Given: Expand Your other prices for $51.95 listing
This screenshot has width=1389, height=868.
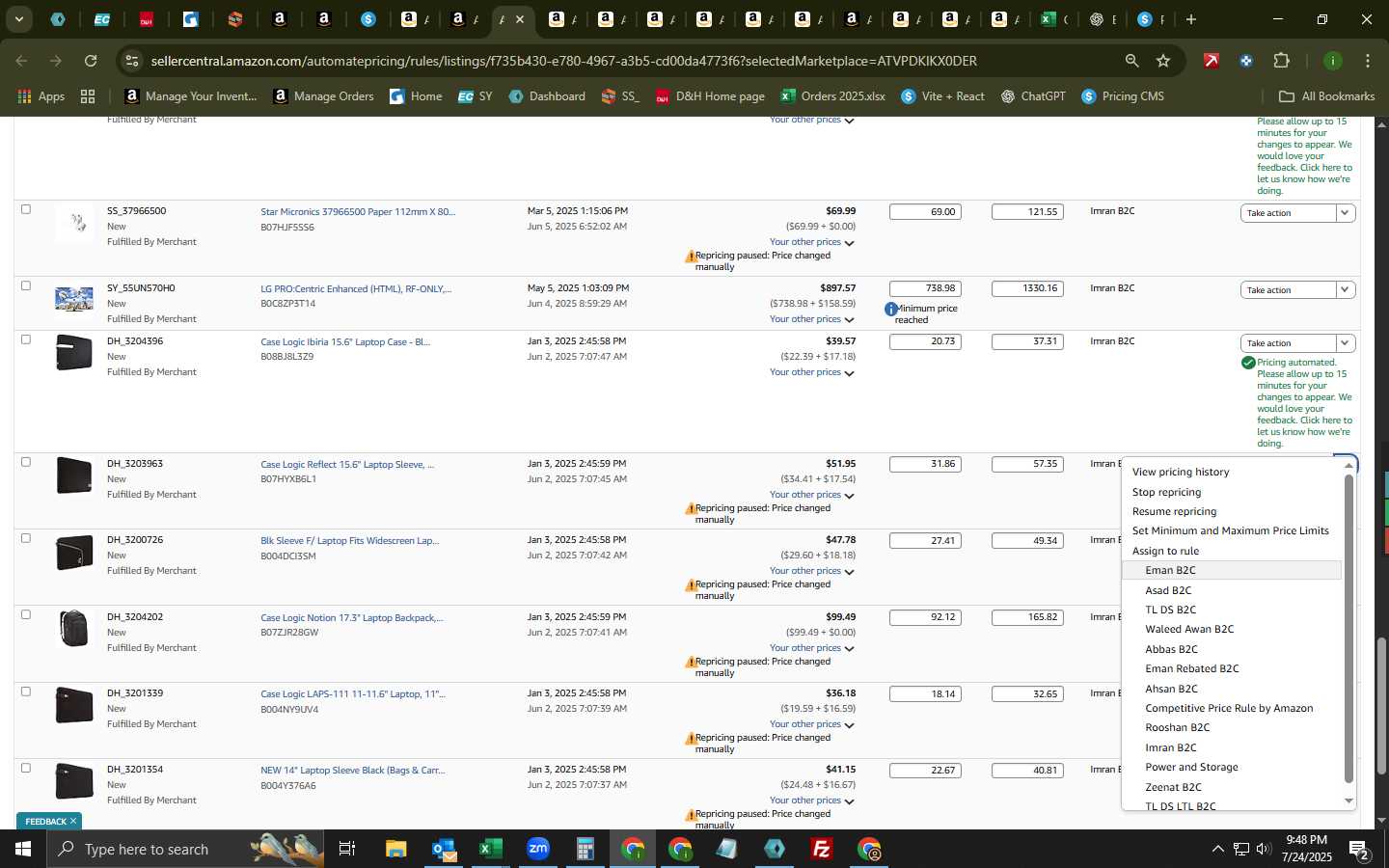Looking at the screenshot, I should coord(812,495).
